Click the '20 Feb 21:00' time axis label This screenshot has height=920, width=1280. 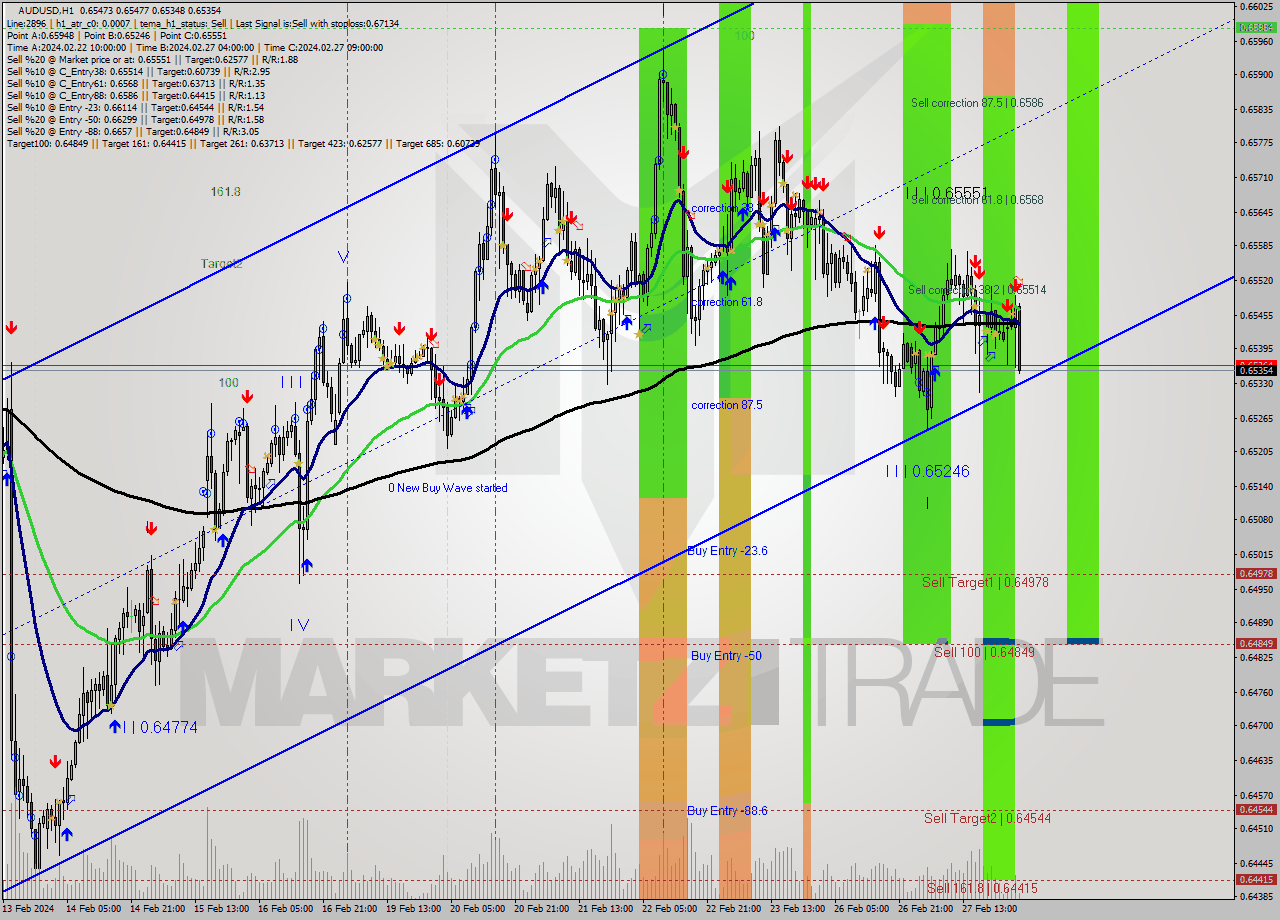543,909
